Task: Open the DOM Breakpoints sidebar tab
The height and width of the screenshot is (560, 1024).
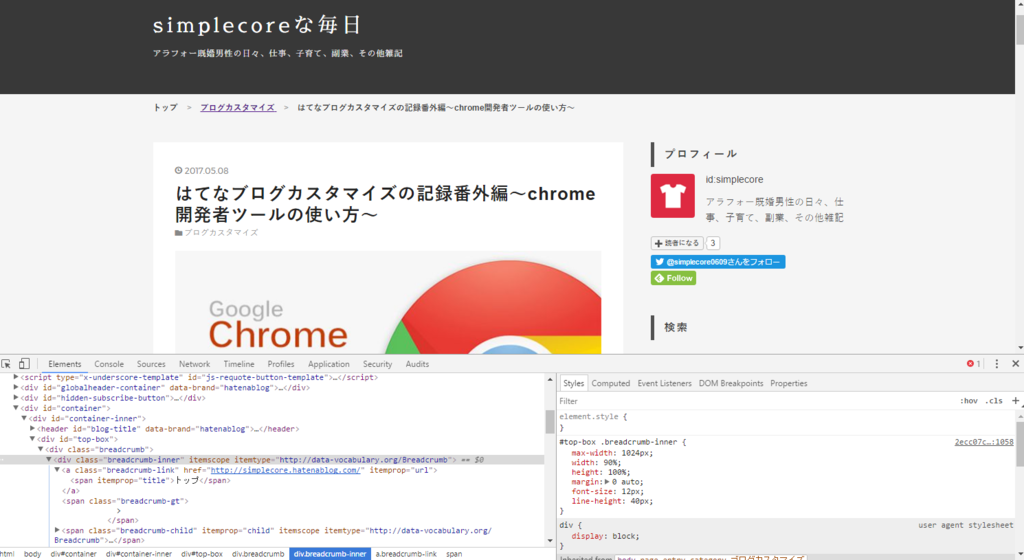Action: (731, 383)
